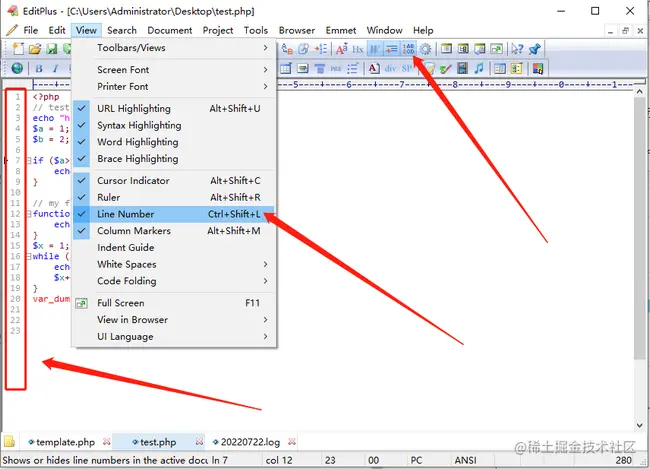The height and width of the screenshot is (469, 650).
Task: Toggle the Word wrap toolbar icon
Action: [375, 49]
